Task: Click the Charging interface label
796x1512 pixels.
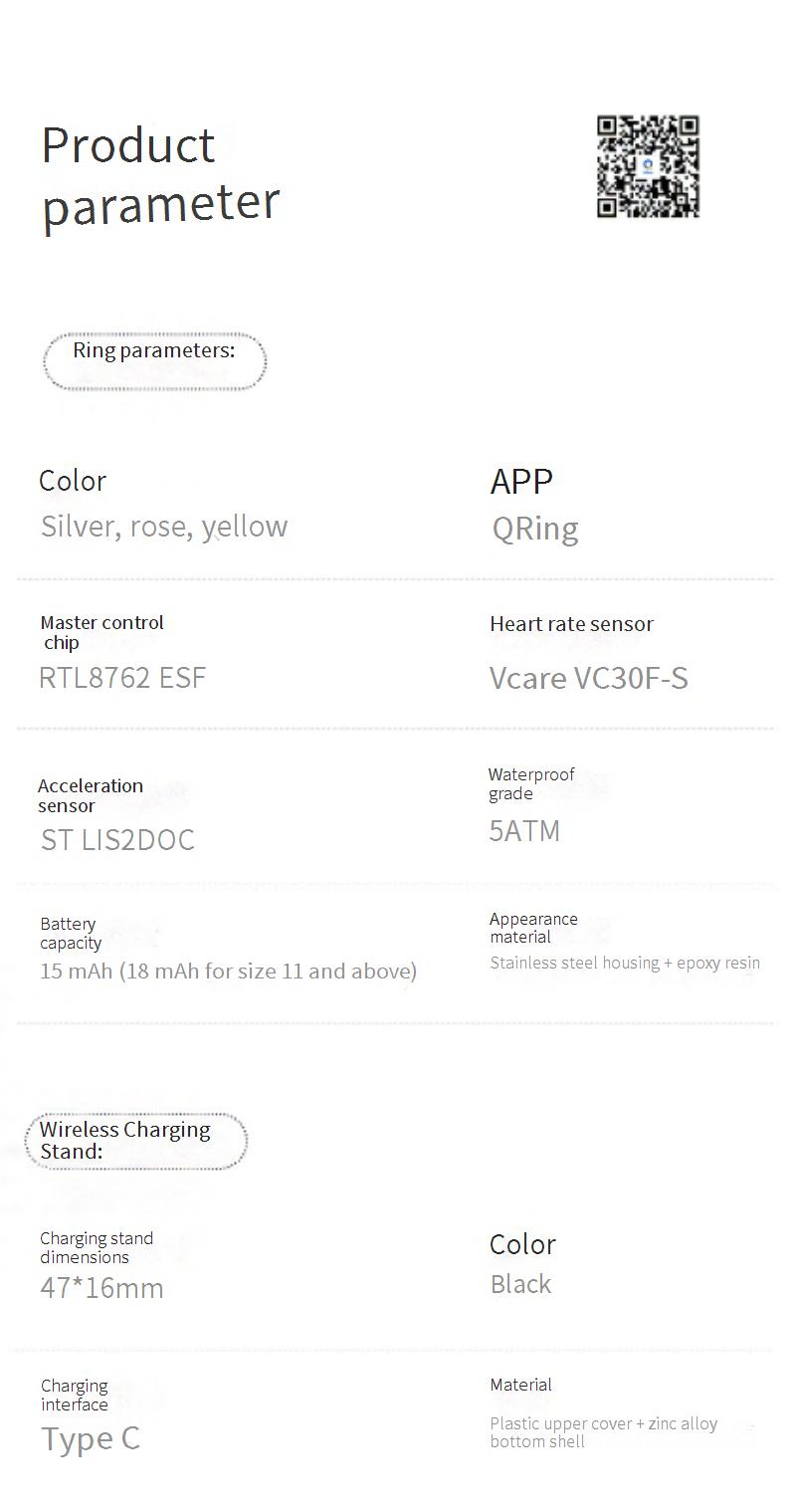Action: [x=75, y=1395]
